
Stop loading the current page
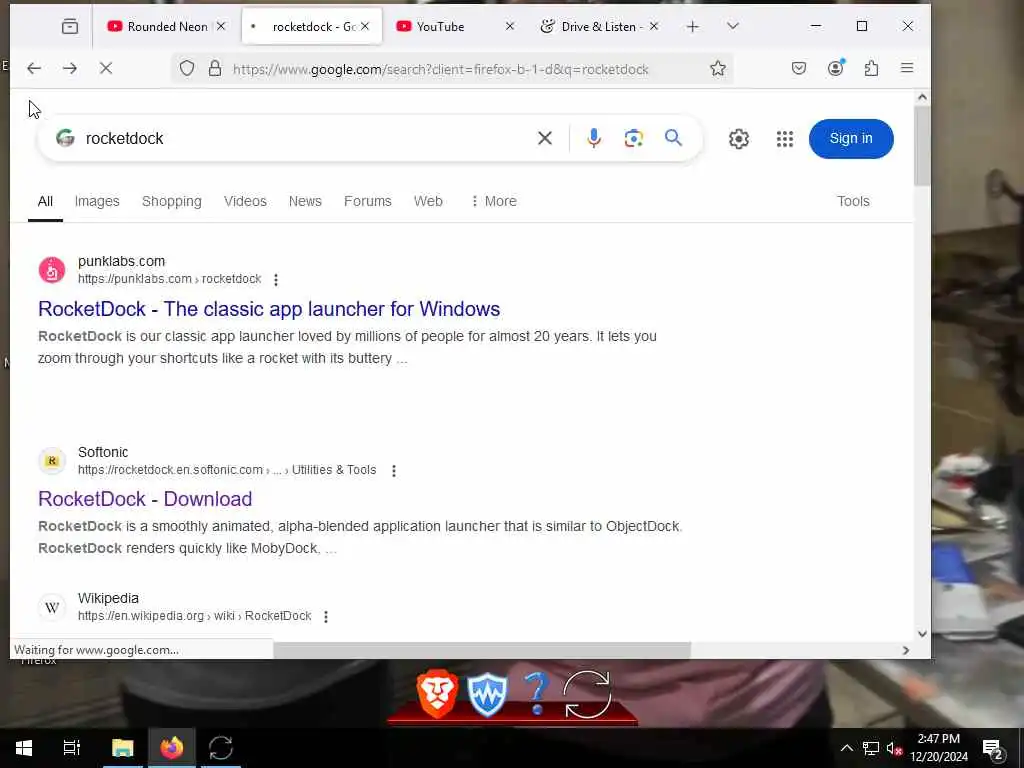(x=106, y=68)
